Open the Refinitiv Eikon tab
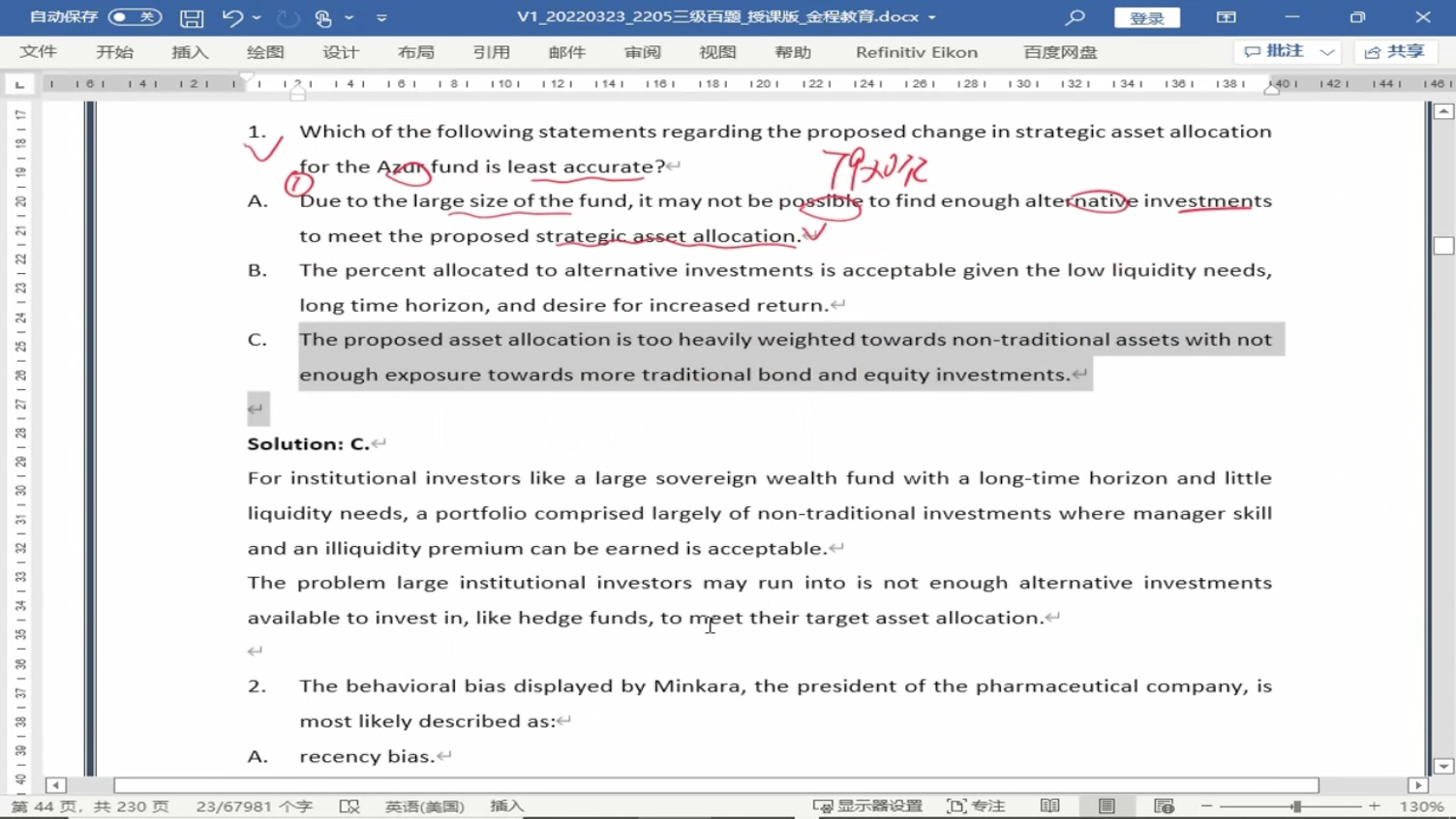 pos(916,52)
